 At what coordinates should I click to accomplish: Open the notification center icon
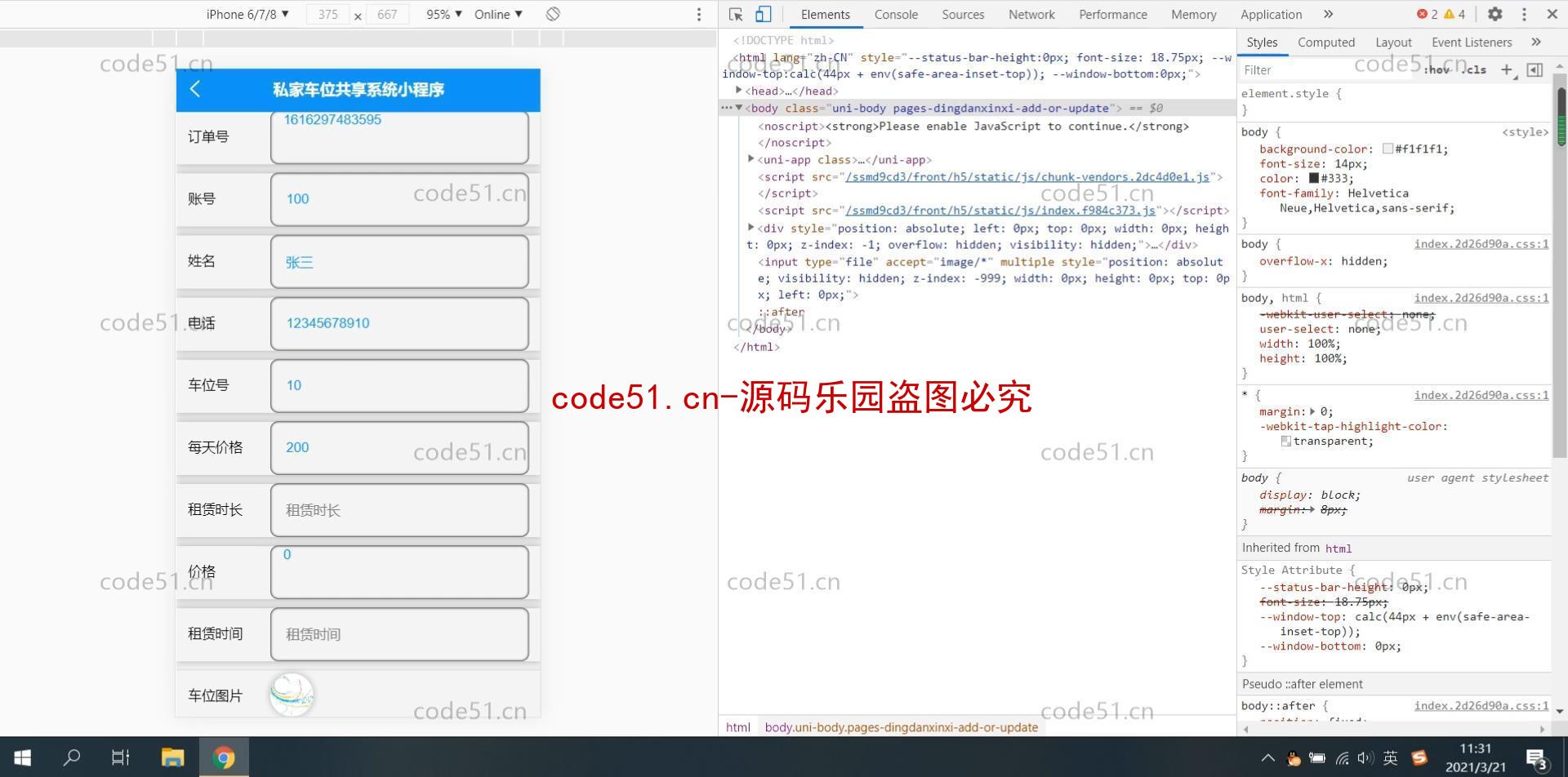[1536, 758]
